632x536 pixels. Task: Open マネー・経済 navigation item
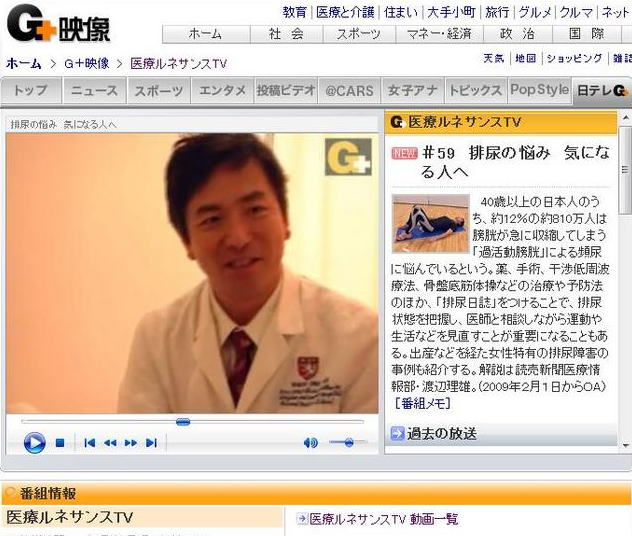tap(439, 34)
